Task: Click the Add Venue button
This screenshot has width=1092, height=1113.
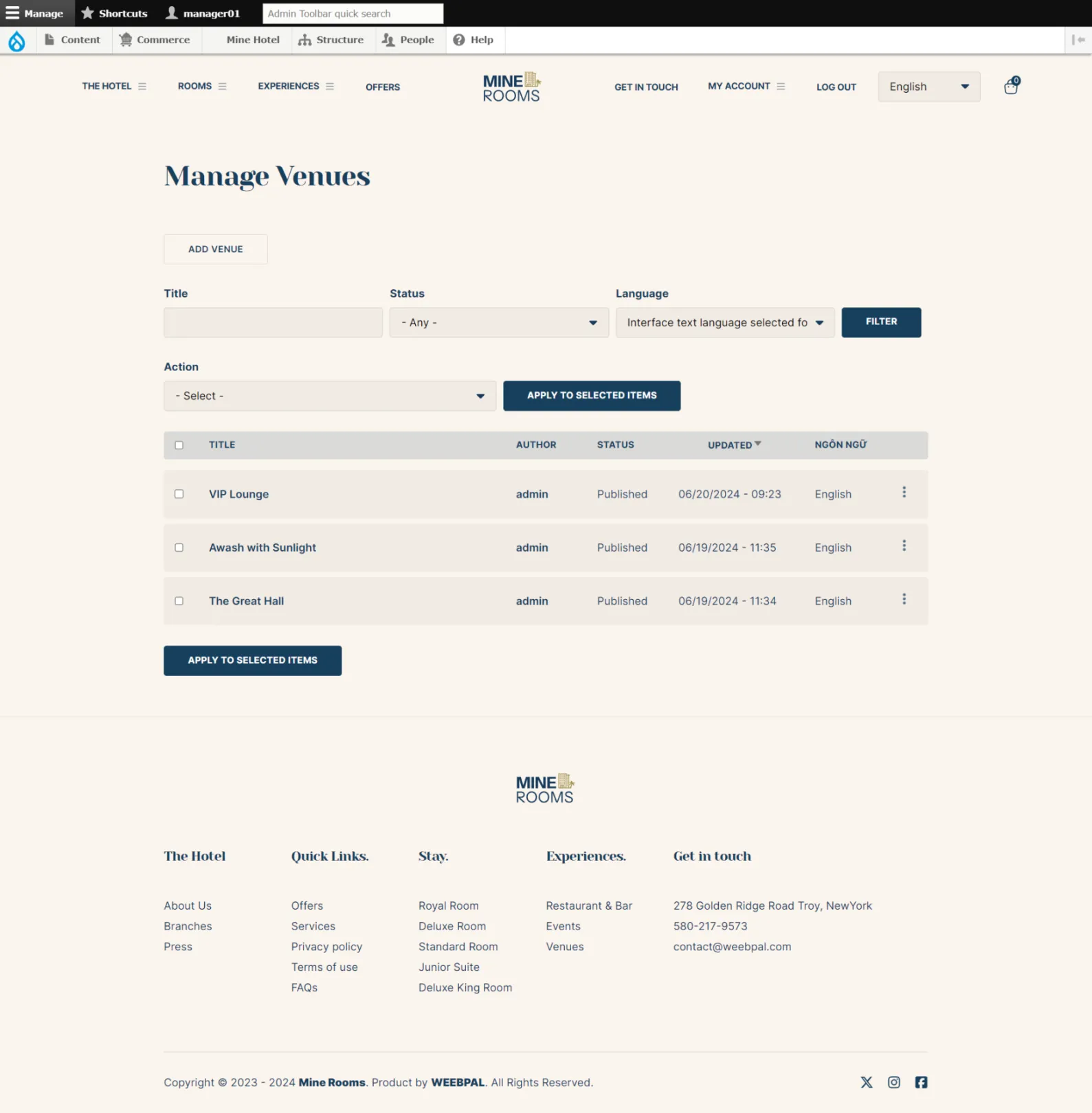Action: [x=216, y=249]
